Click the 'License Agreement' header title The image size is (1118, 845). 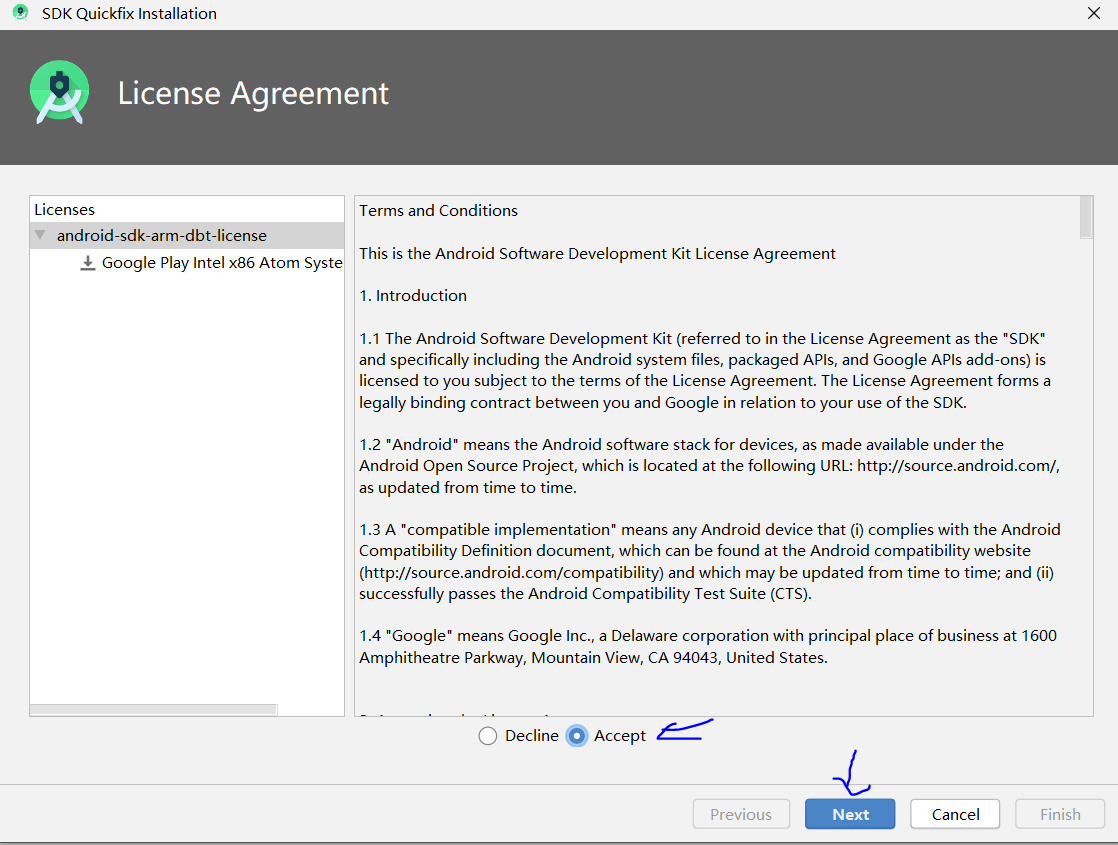[x=253, y=93]
